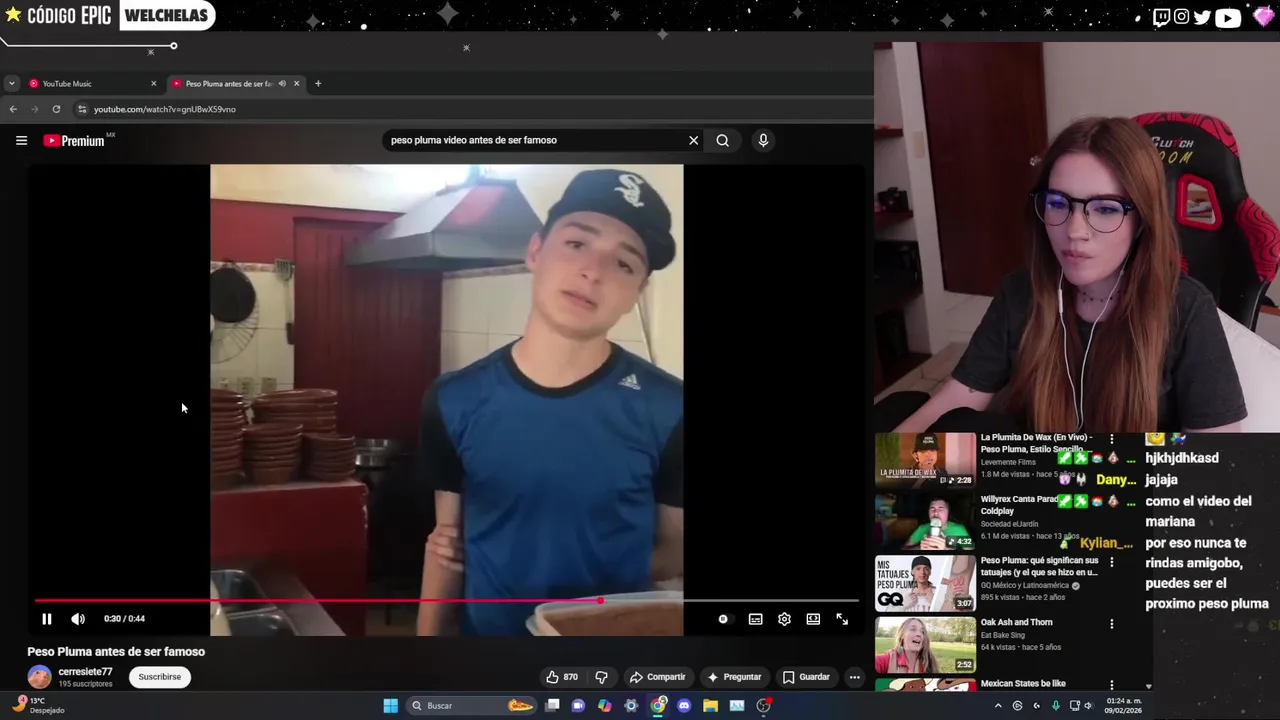
Task: Open a new browser tab
Action: click(x=318, y=84)
